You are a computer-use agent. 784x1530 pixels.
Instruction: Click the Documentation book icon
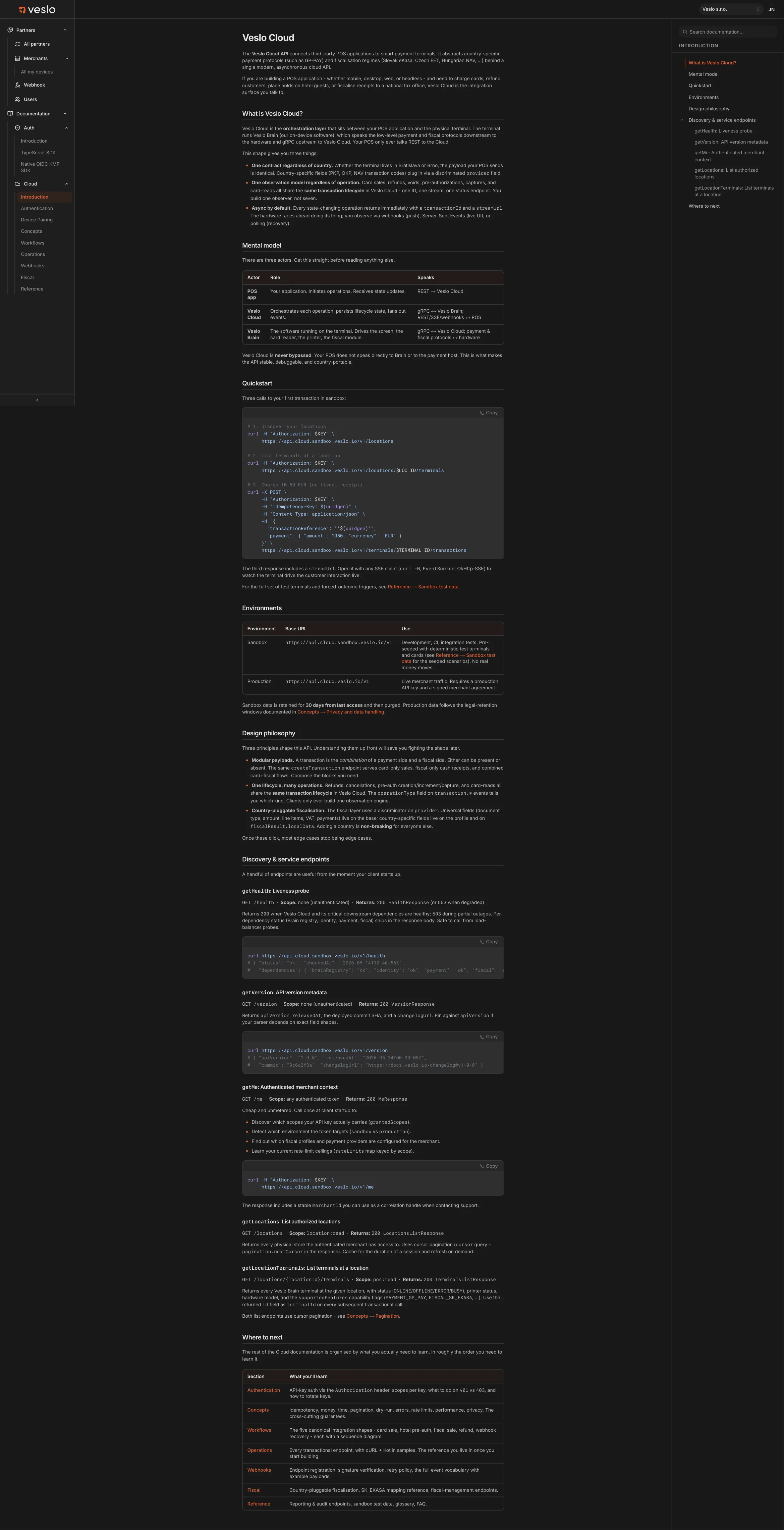(x=10, y=113)
